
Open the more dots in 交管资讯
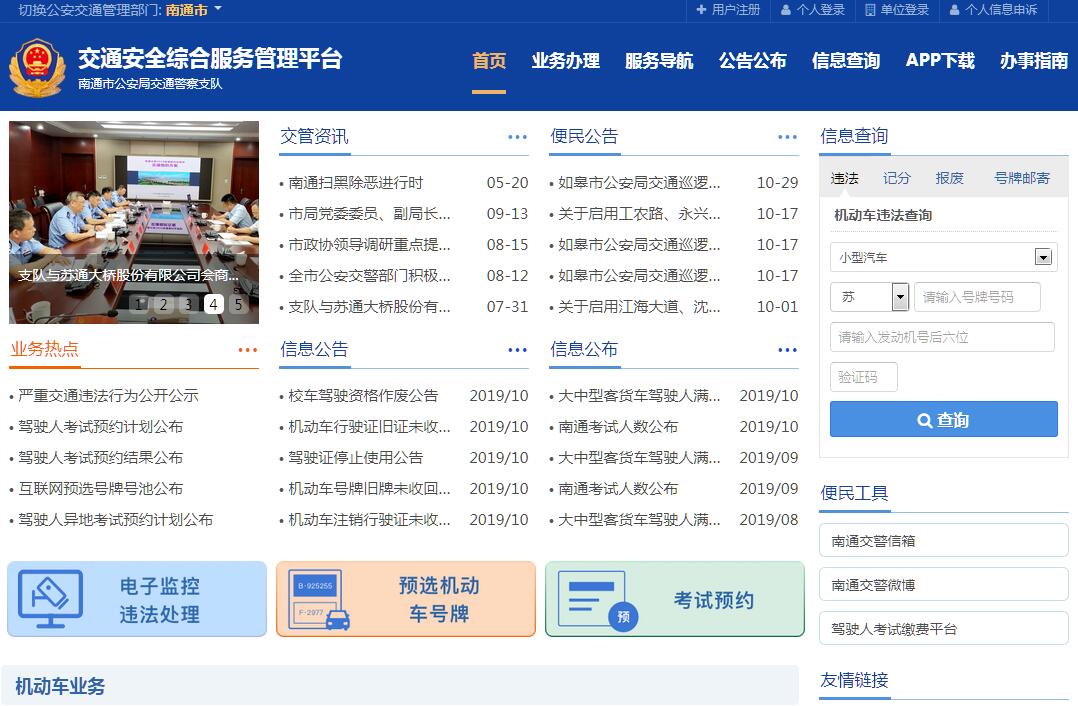click(x=517, y=137)
